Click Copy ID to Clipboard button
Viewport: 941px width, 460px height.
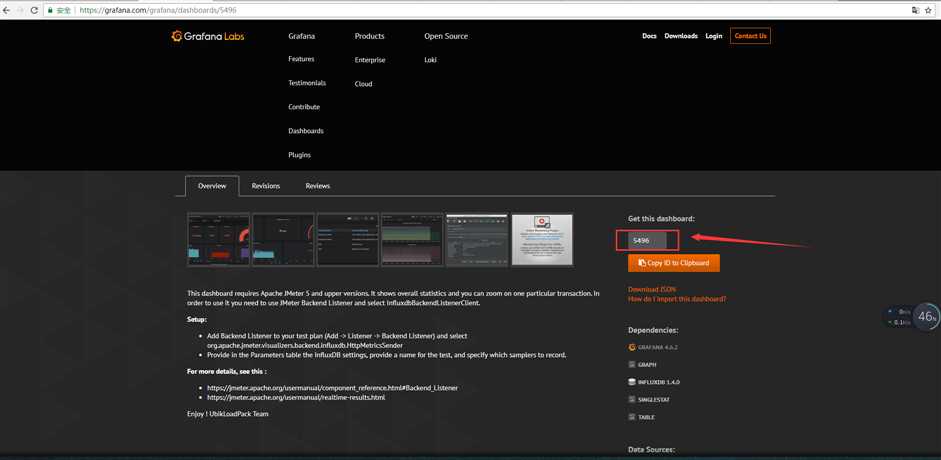coord(674,263)
